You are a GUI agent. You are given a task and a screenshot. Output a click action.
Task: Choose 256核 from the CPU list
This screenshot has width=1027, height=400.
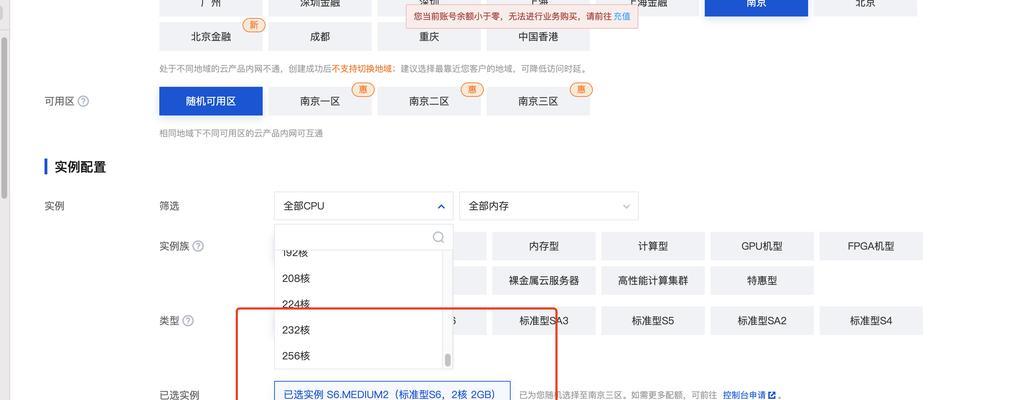(359, 355)
